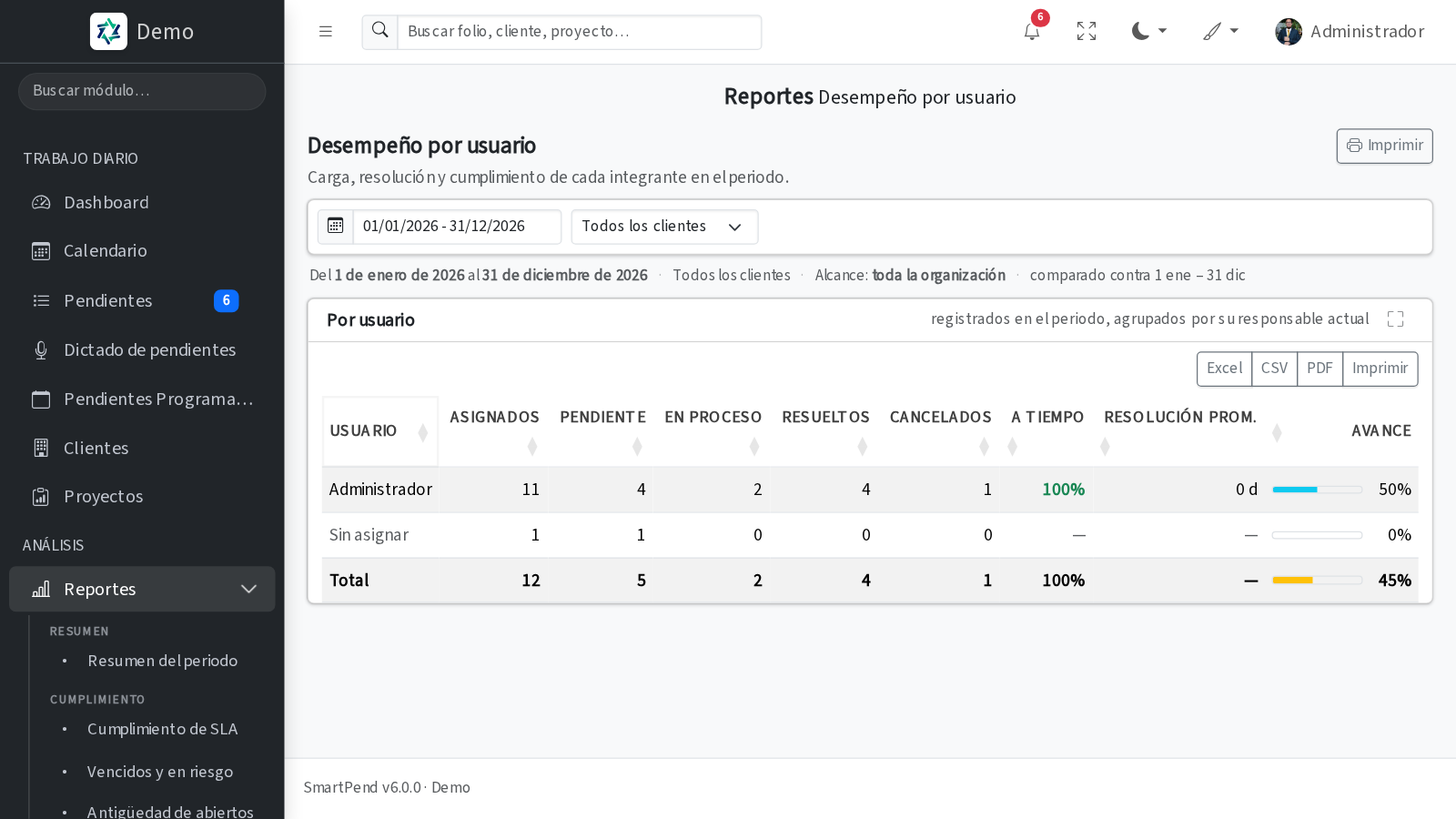Click the Administrador avatar picture
The height and width of the screenshot is (819, 1456).
pos(1289,32)
